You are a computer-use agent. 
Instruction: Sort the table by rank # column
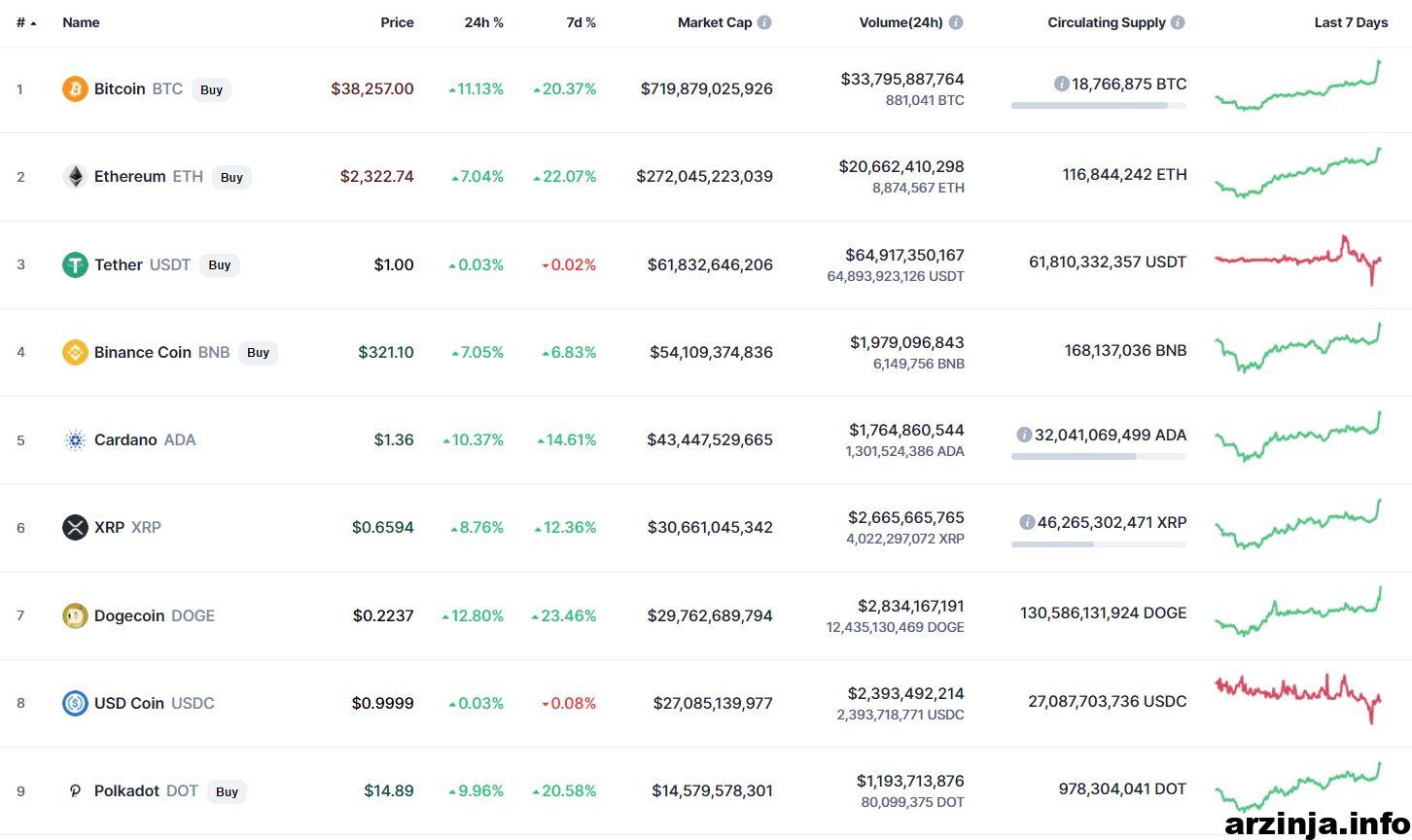26,22
